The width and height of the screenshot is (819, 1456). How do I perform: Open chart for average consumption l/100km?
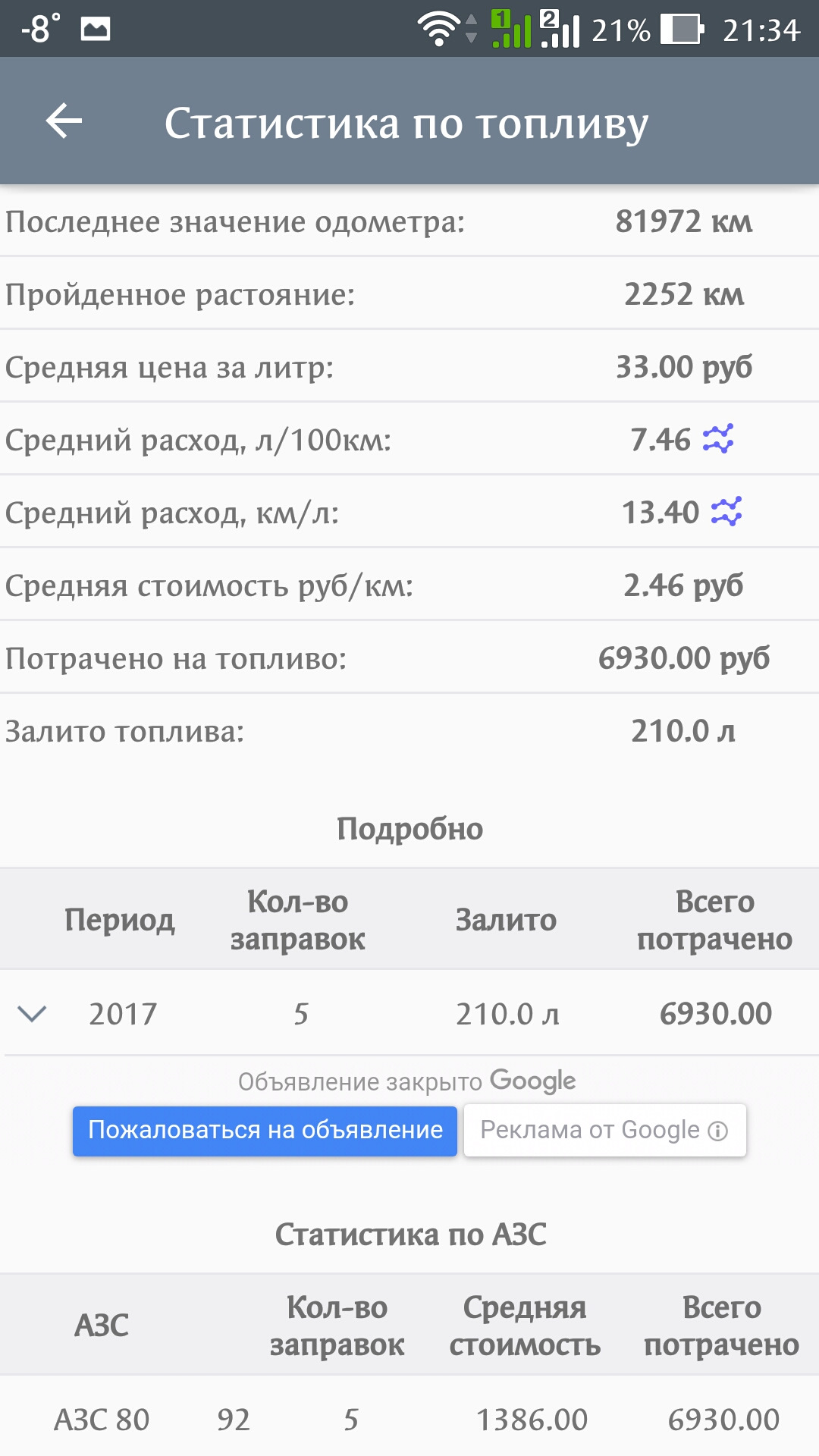(x=717, y=439)
